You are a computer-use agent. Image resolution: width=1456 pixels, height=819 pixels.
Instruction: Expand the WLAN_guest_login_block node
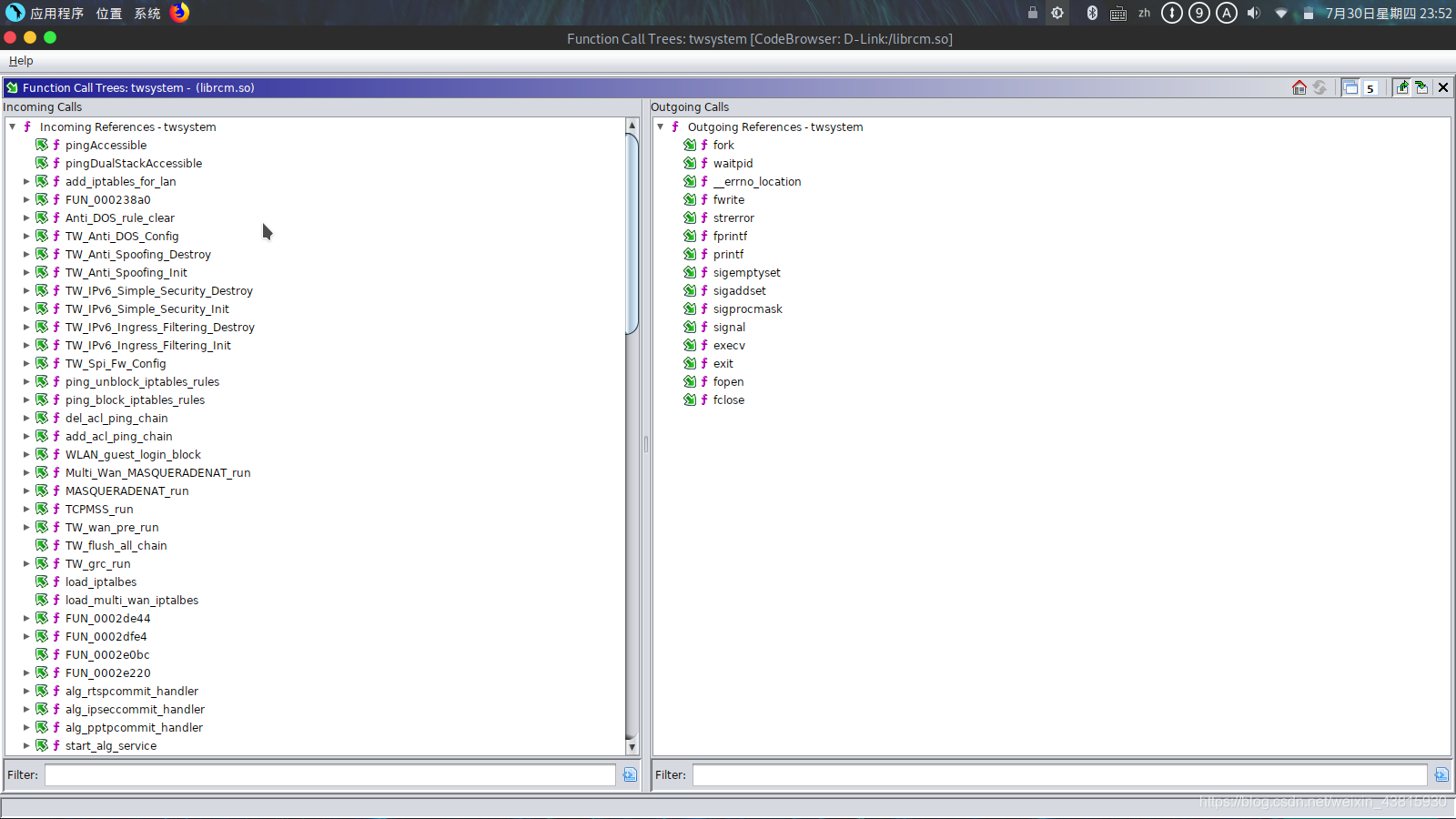26,454
